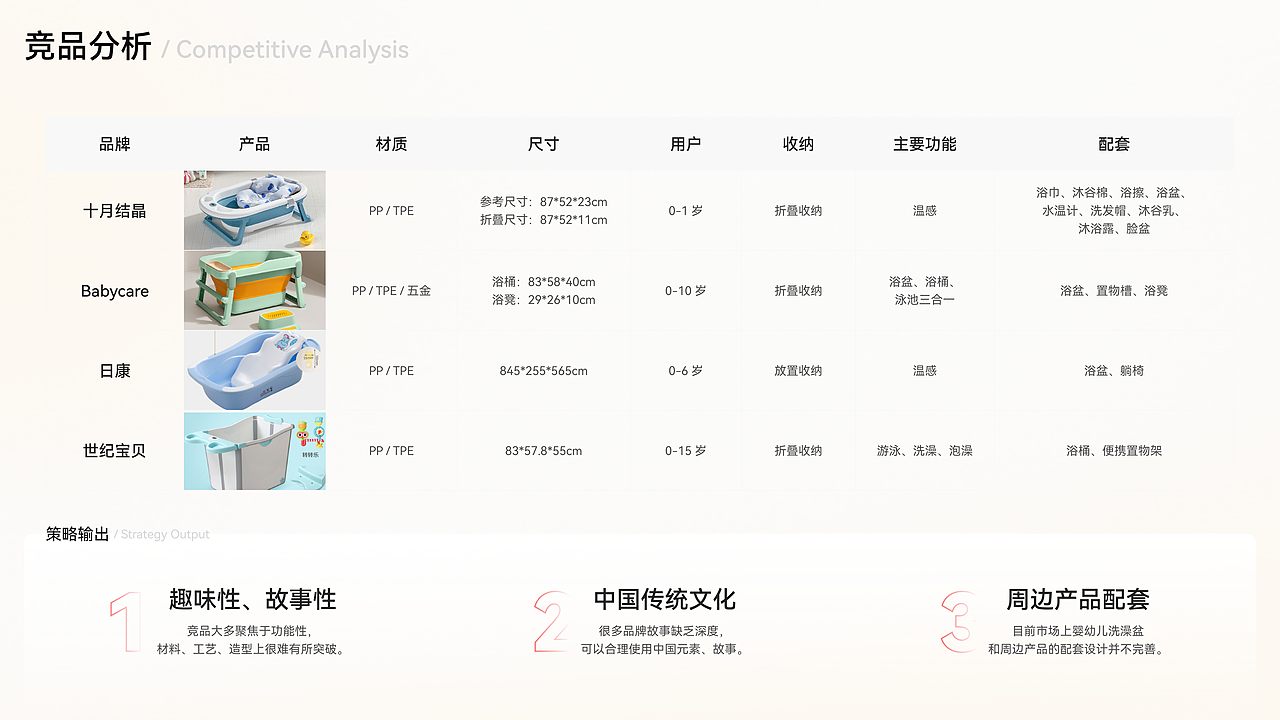Click 十月结晶's PP / TPE material cell

[391, 211]
